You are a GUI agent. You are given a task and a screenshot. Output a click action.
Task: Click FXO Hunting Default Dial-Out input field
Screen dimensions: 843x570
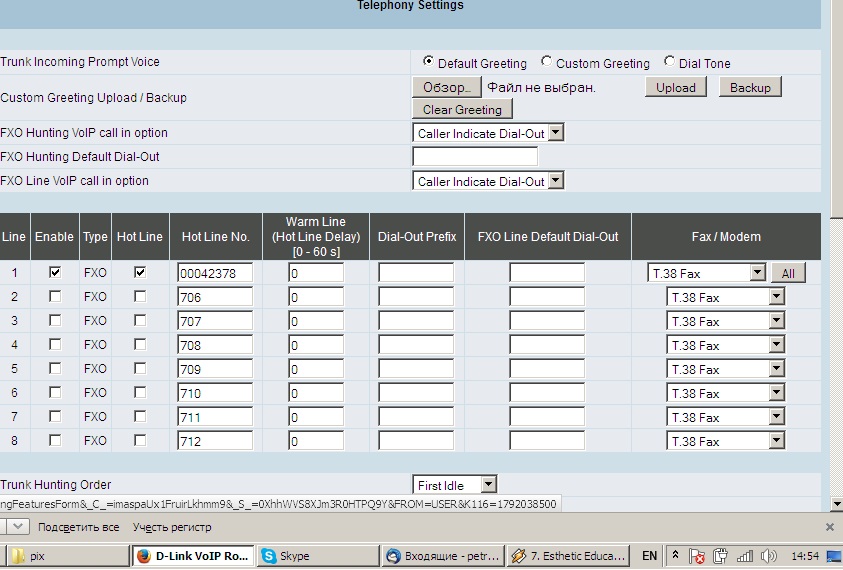point(475,156)
